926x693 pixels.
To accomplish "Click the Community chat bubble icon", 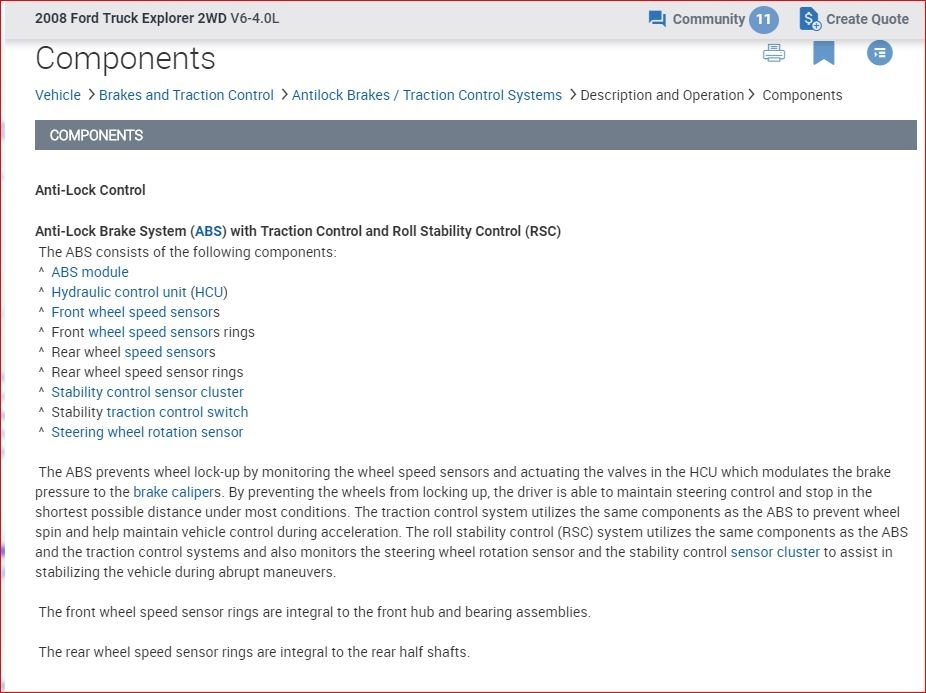I will click(657, 19).
